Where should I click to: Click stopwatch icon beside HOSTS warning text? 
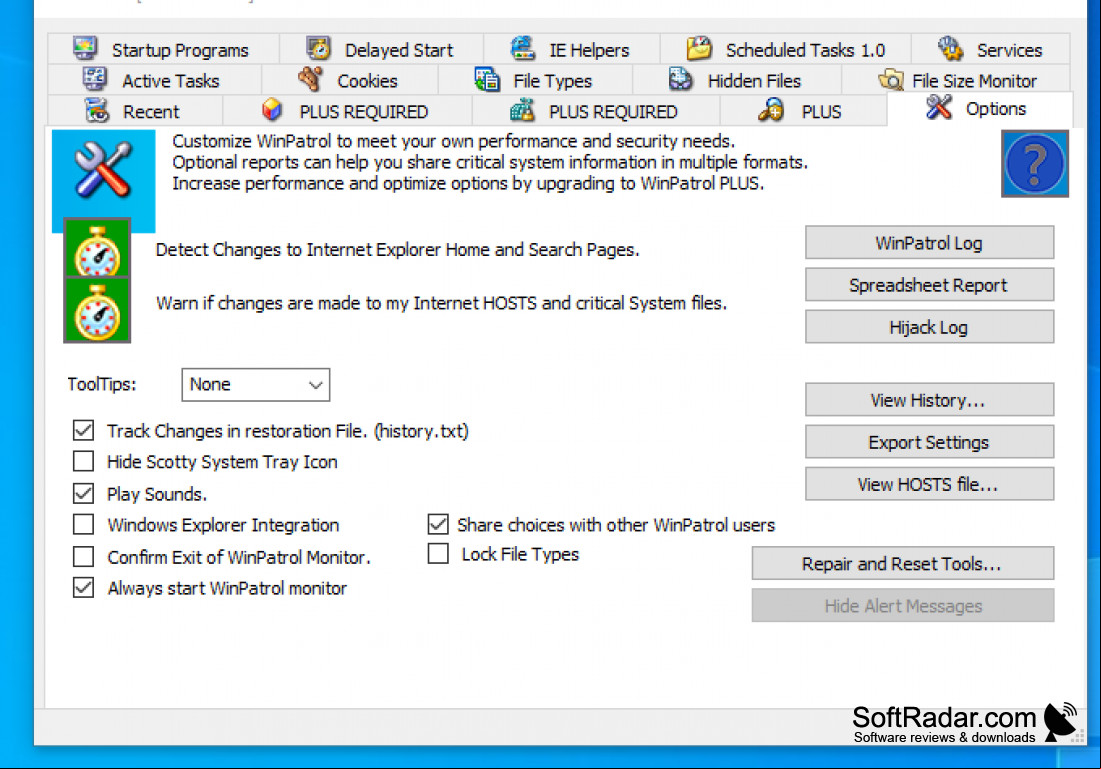tap(97, 311)
